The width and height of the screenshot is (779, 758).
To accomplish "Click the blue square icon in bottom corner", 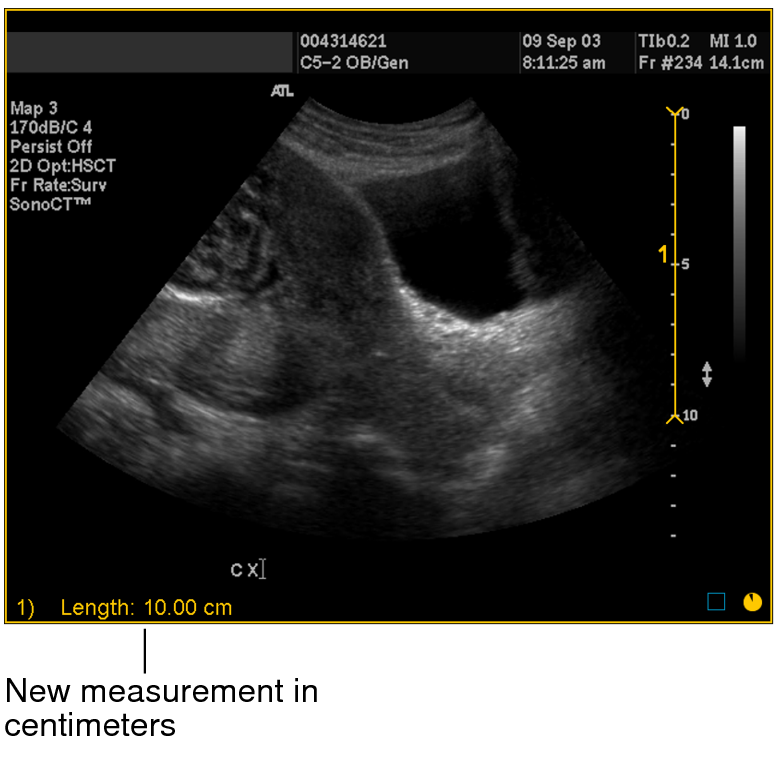I will [716, 601].
